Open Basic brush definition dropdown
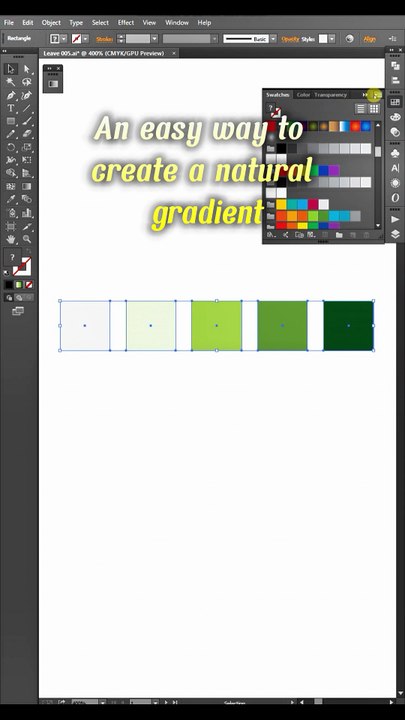This screenshot has height=720, width=405. (x=274, y=39)
